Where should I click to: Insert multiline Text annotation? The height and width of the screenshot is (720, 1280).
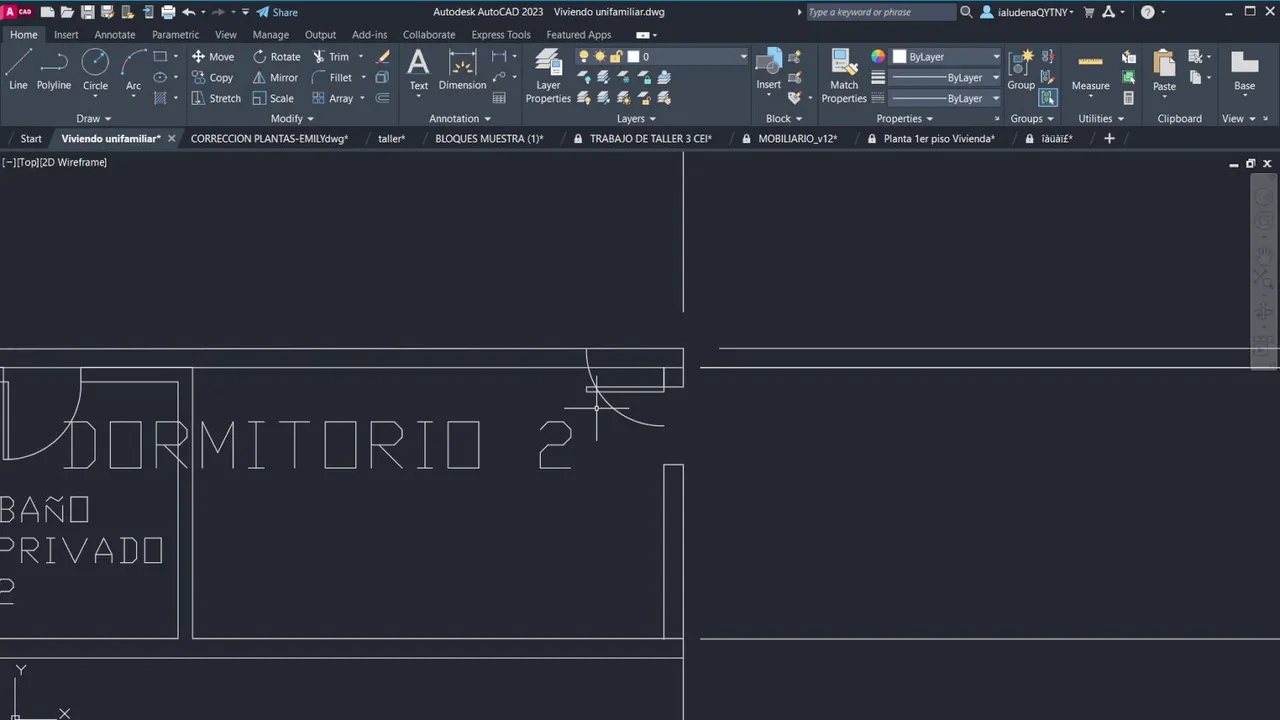click(x=418, y=68)
